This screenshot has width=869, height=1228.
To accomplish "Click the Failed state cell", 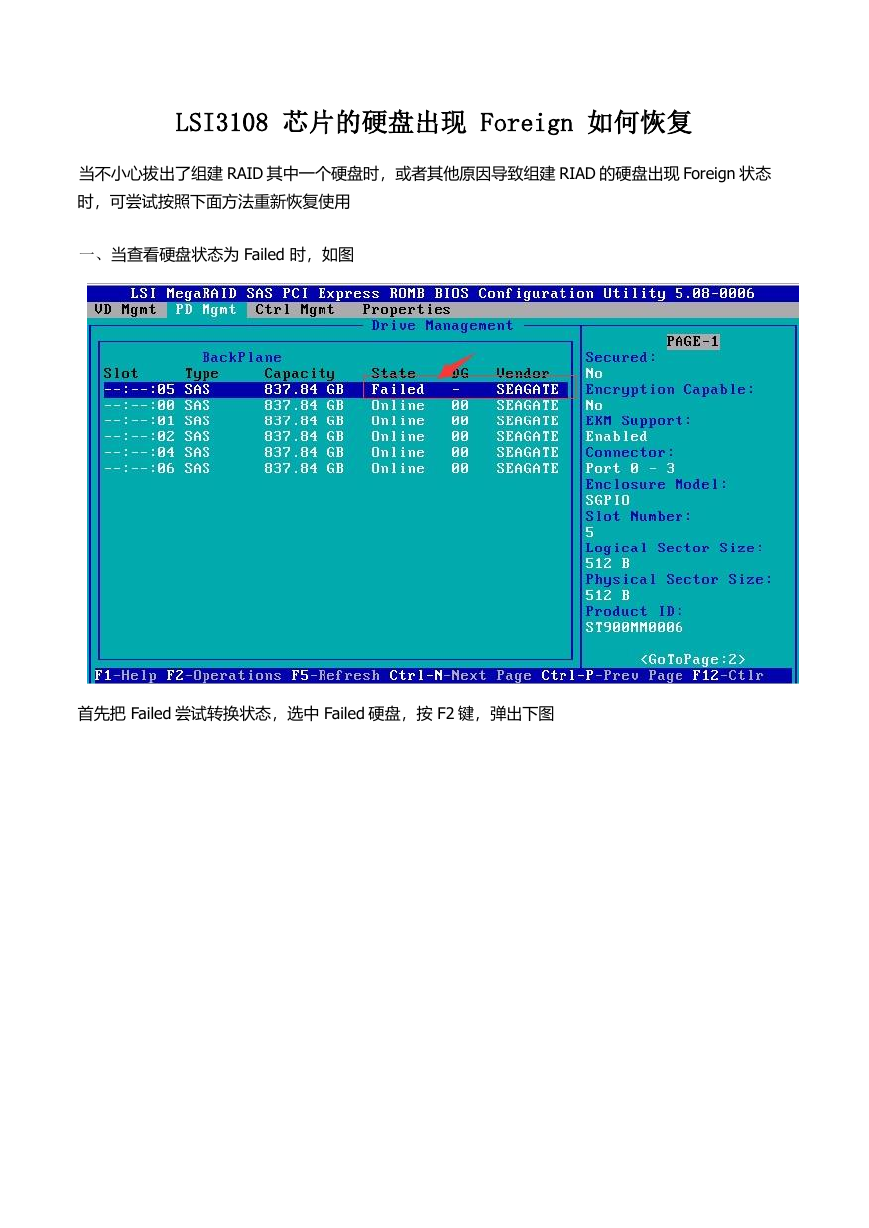I will coord(398,389).
